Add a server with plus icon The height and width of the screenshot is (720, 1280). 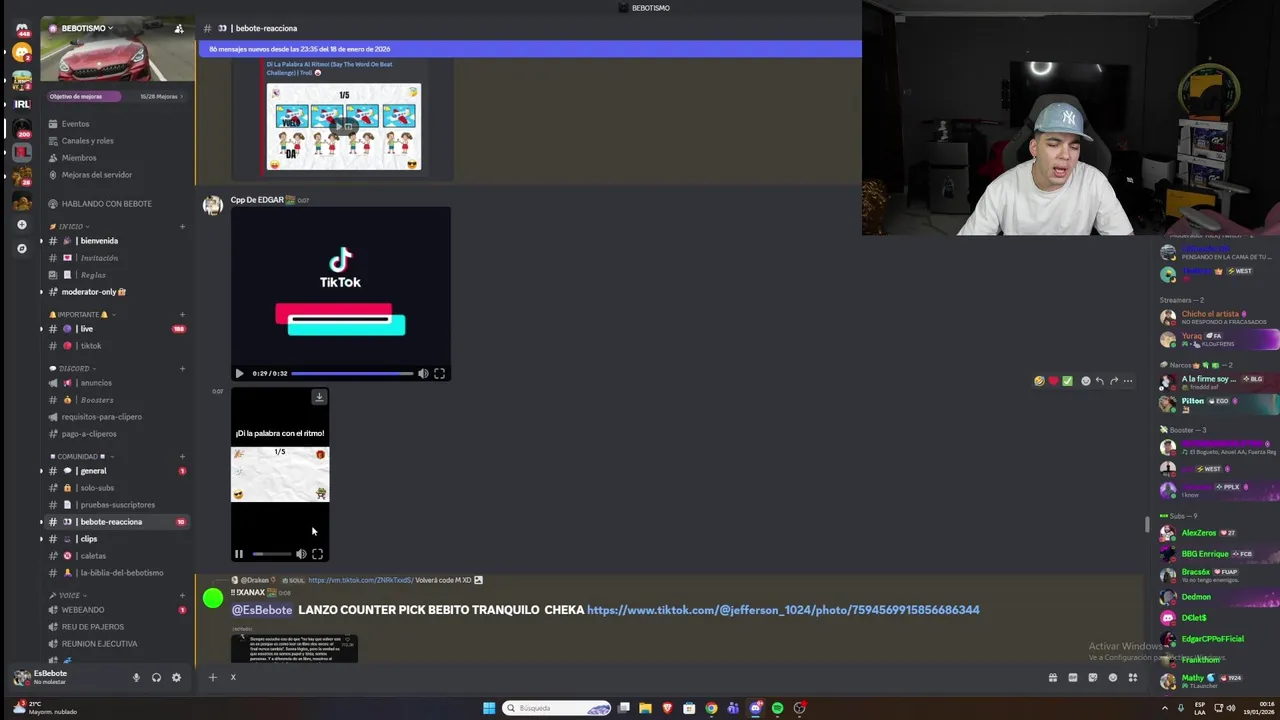pos(22,225)
